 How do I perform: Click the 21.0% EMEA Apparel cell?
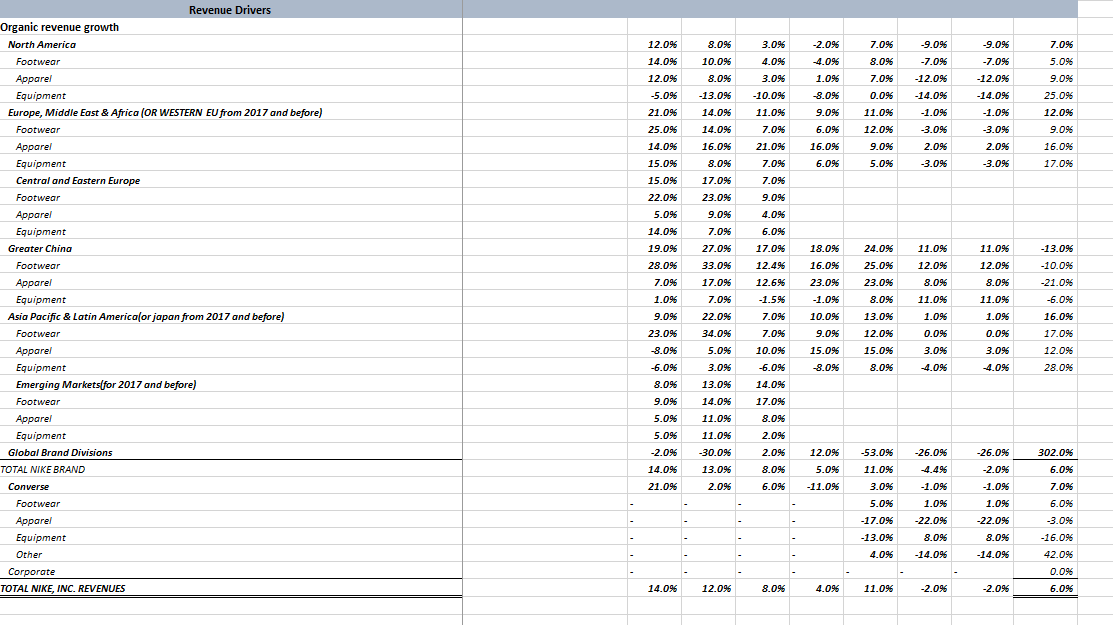(x=762, y=146)
